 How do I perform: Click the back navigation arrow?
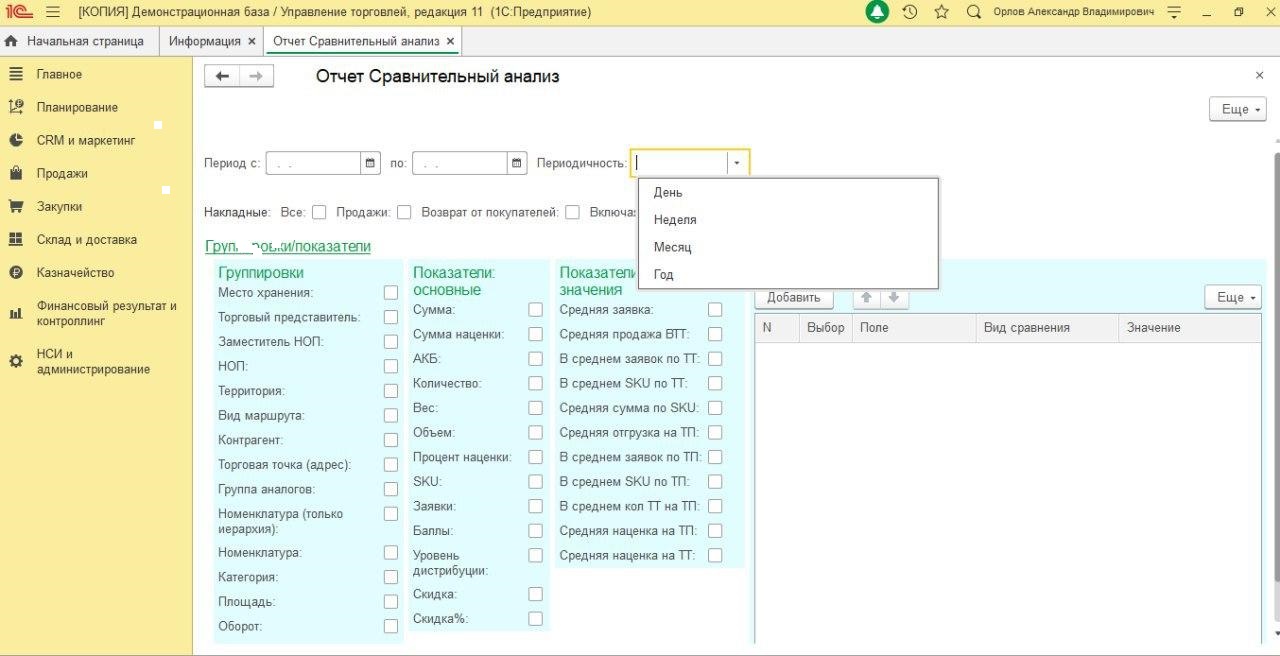tap(222, 77)
